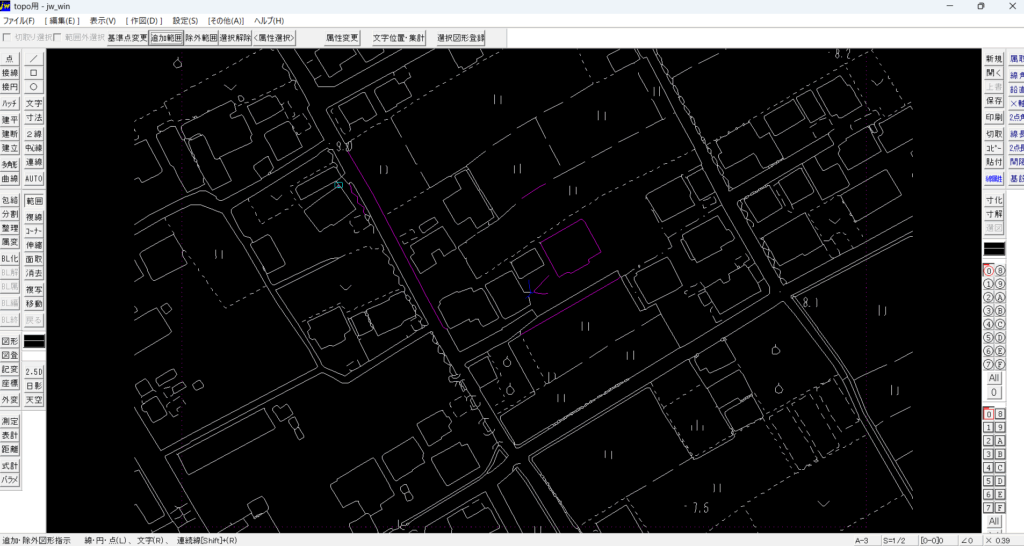1024x546 pixels.
Task: Open left toolbar line attribute color bar
Action: coord(34,342)
